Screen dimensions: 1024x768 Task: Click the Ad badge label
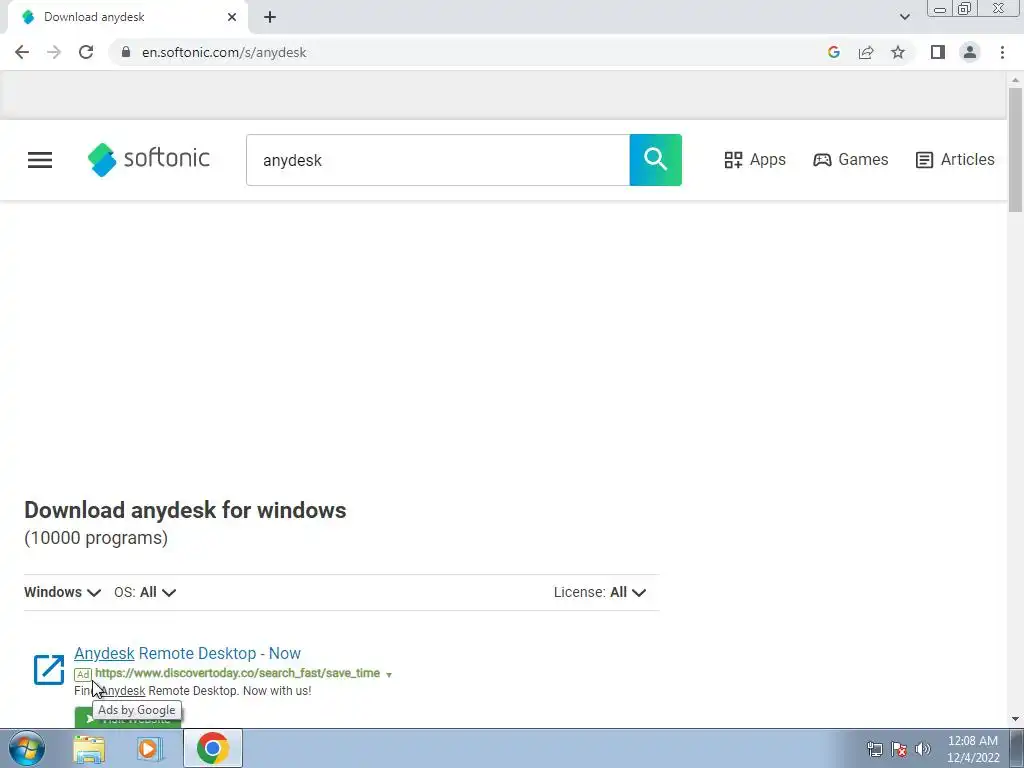83,674
